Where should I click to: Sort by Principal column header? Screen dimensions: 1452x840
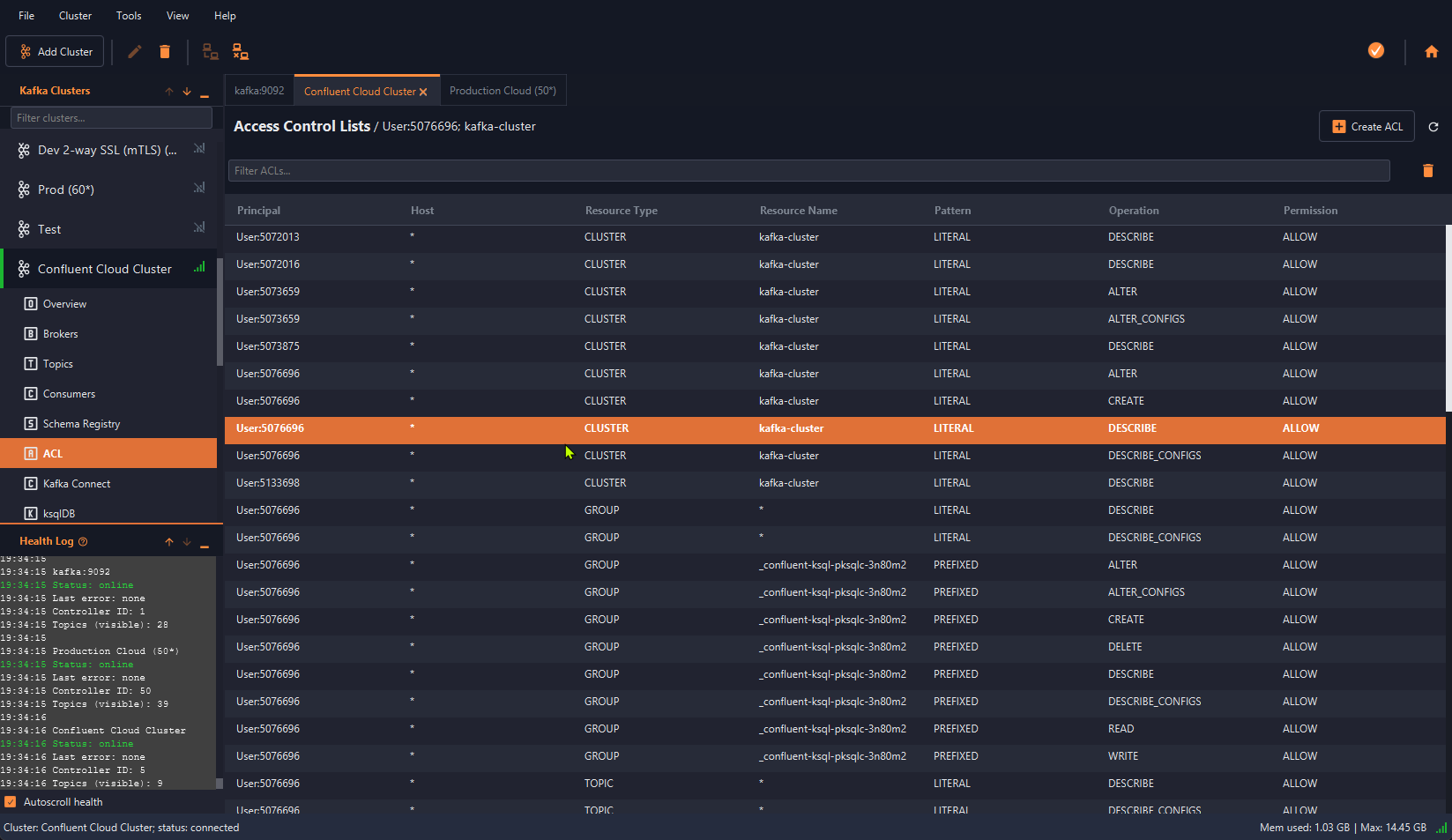(x=258, y=211)
